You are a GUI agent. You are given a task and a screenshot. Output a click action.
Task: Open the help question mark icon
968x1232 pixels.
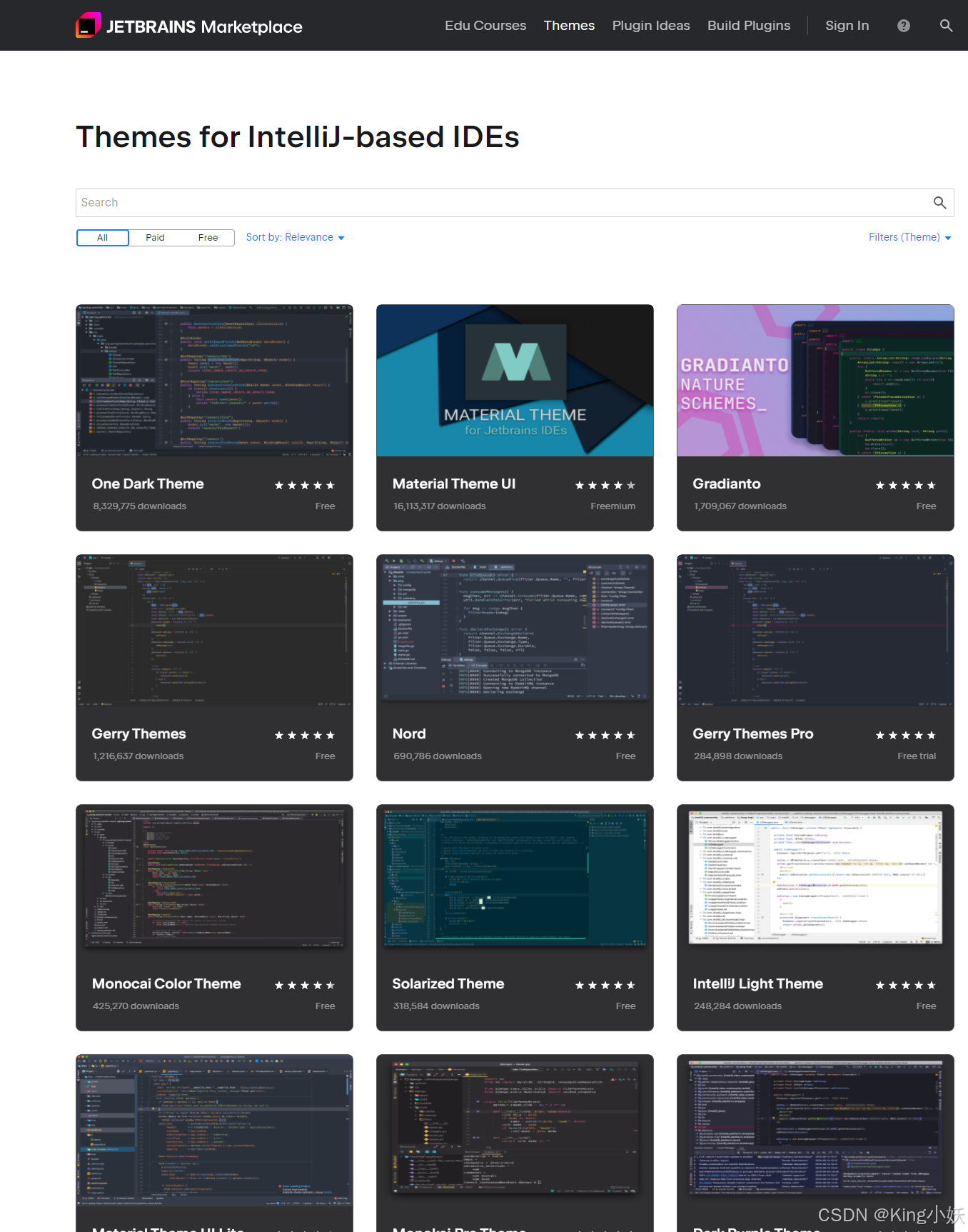[904, 26]
